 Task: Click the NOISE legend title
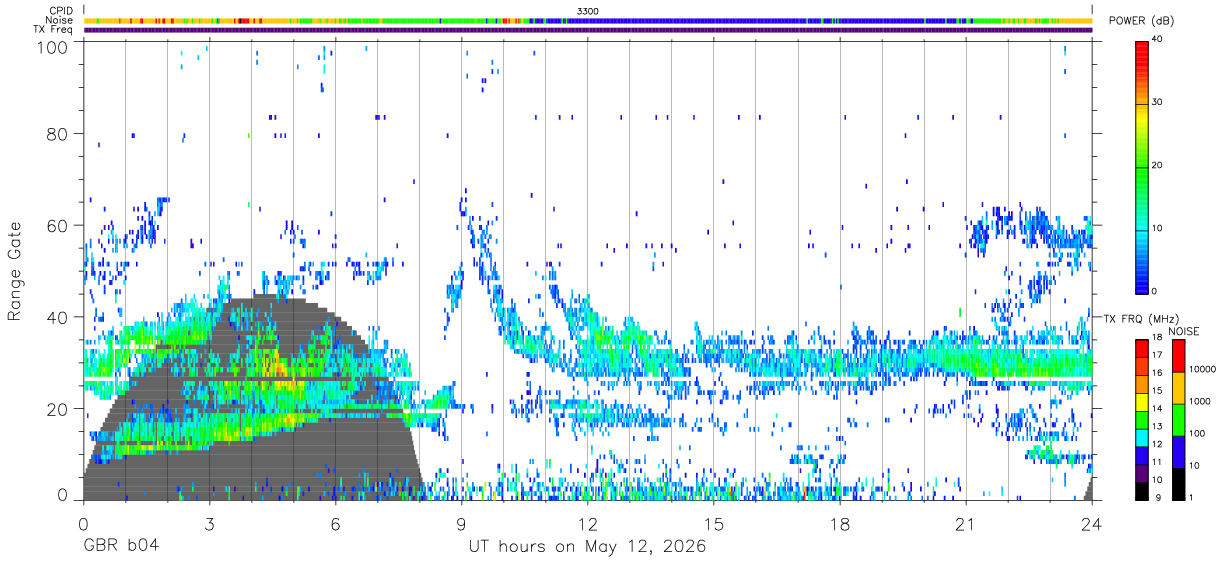[1183, 331]
